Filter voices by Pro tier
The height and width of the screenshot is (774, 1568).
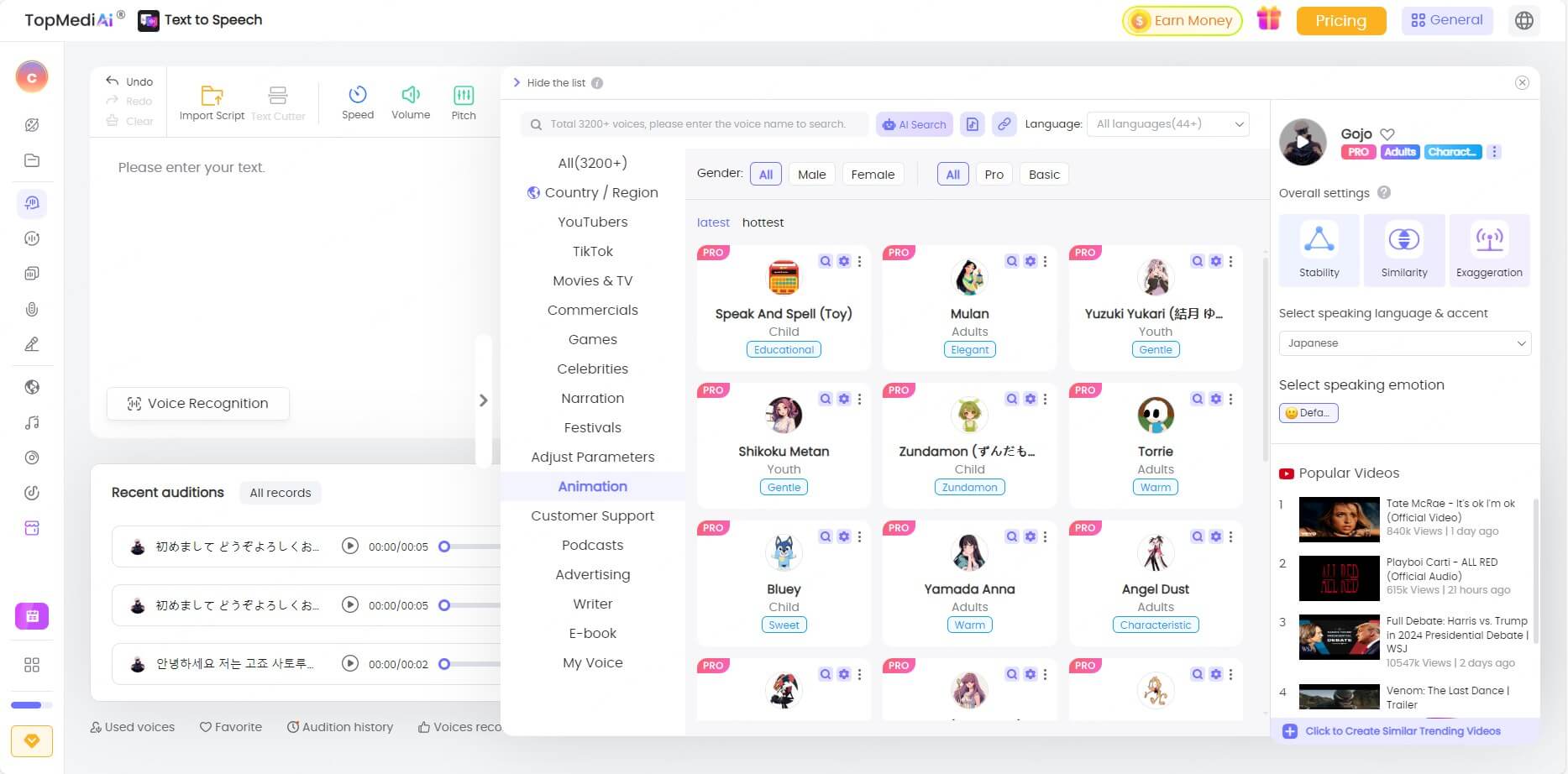click(994, 175)
